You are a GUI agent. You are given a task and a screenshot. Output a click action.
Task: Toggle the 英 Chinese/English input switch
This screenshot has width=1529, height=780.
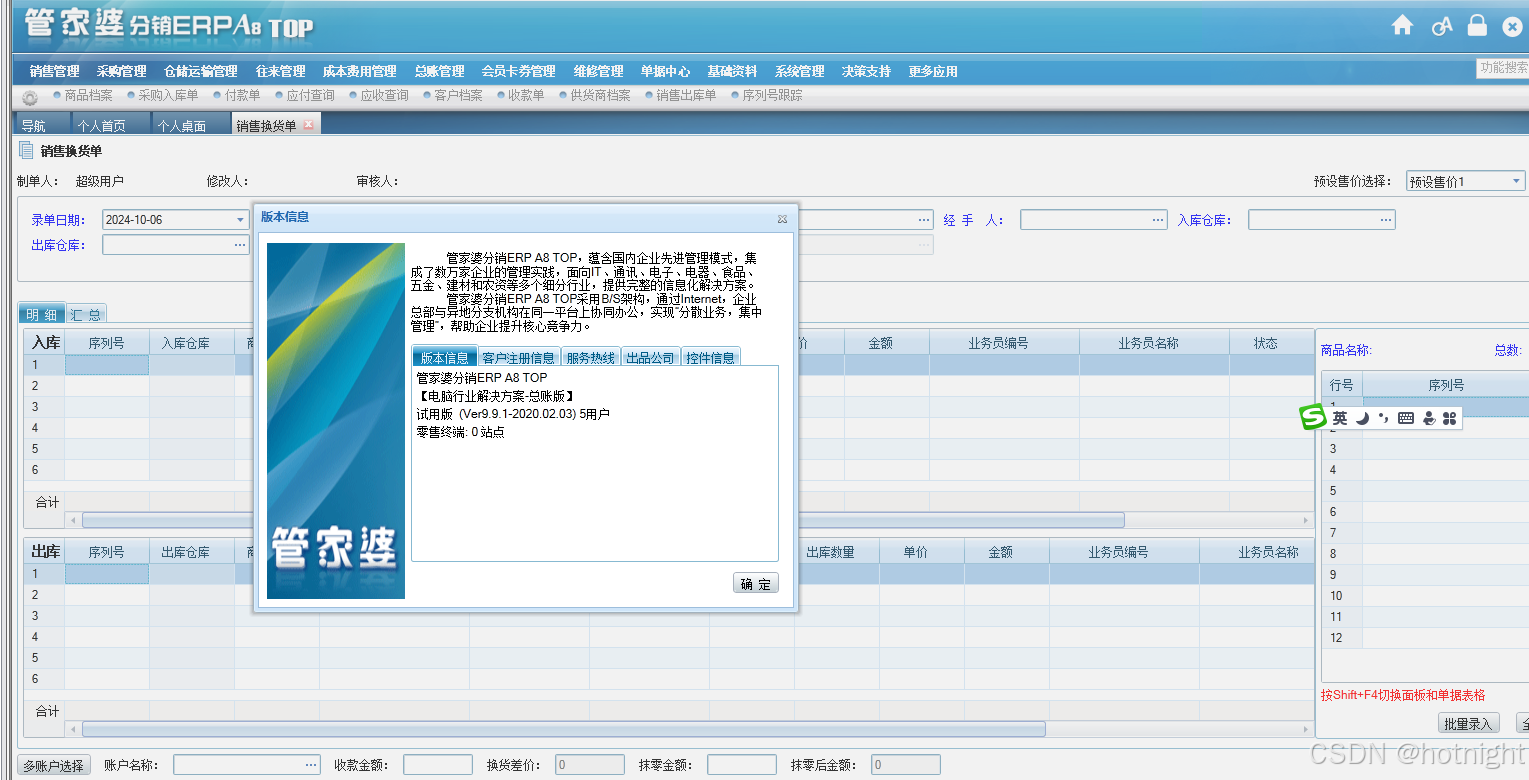click(1340, 418)
